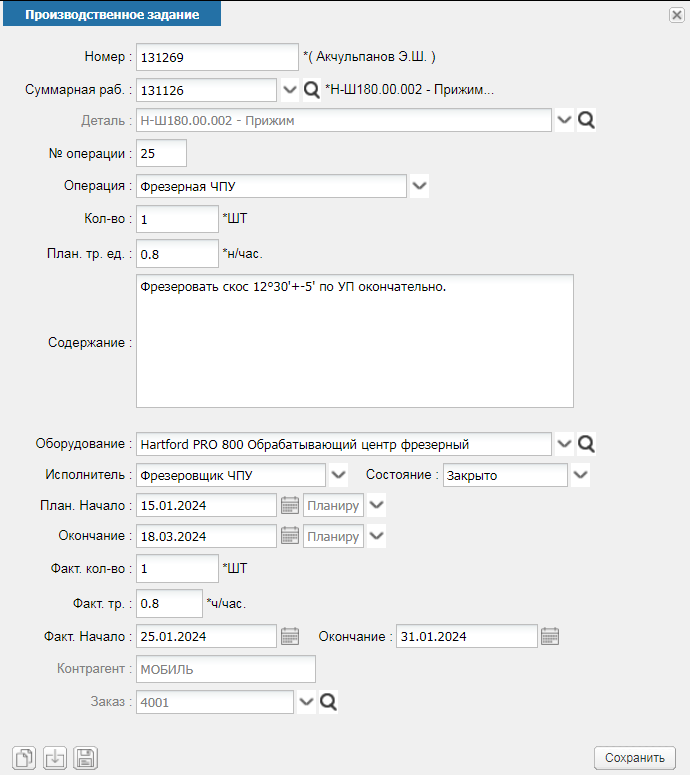The image size is (690, 775).
Task: Focus the Факт. кол-во field
Action: 177,568
